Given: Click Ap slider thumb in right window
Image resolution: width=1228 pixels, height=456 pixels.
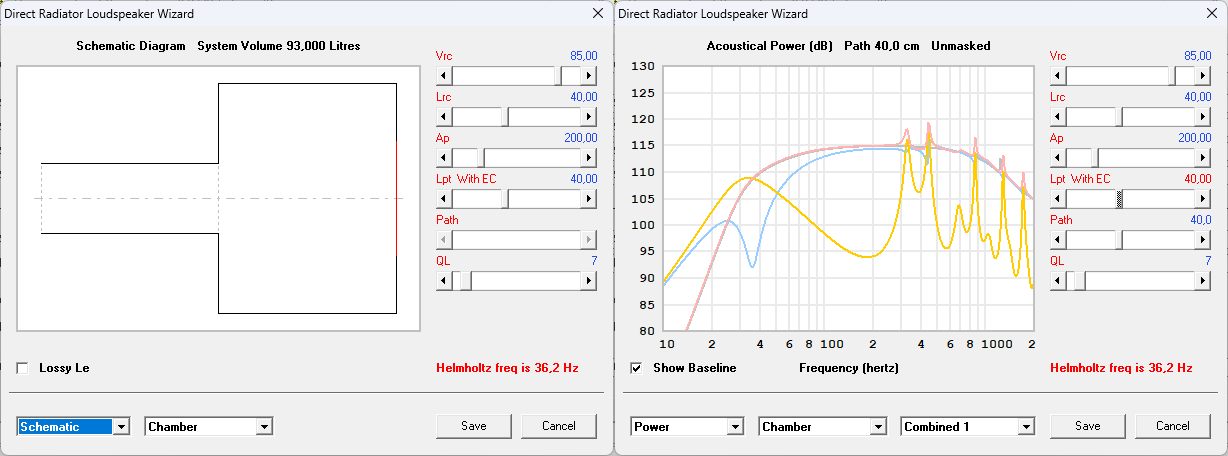Looking at the screenshot, I should (x=1095, y=158).
